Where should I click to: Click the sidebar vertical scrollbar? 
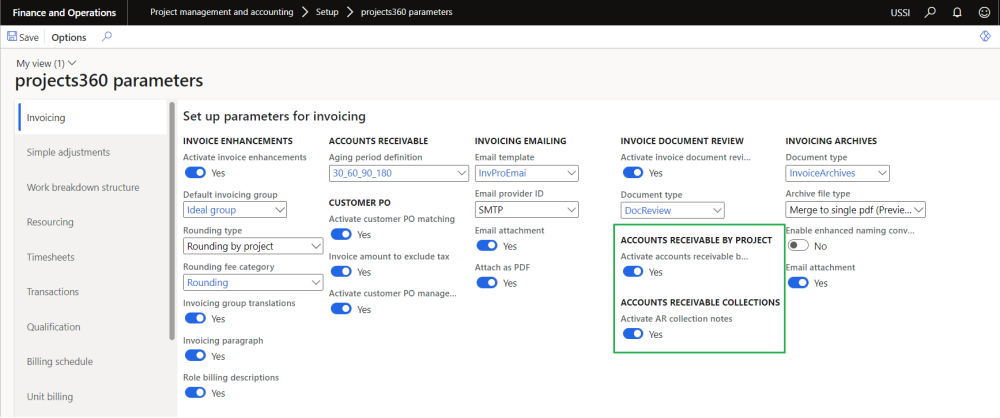(x=172, y=220)
